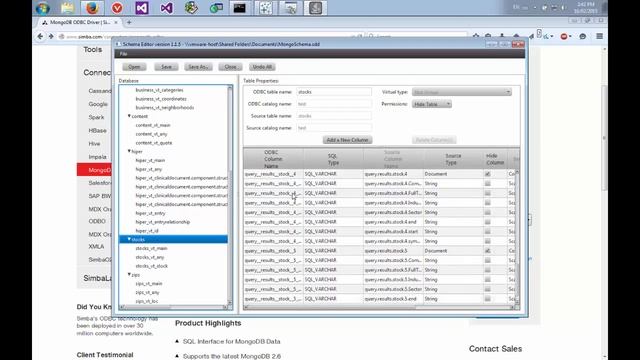This screenshot has width=640, height=360.
Task: Select hiper_vt_entry in tree
Action: 151,213
